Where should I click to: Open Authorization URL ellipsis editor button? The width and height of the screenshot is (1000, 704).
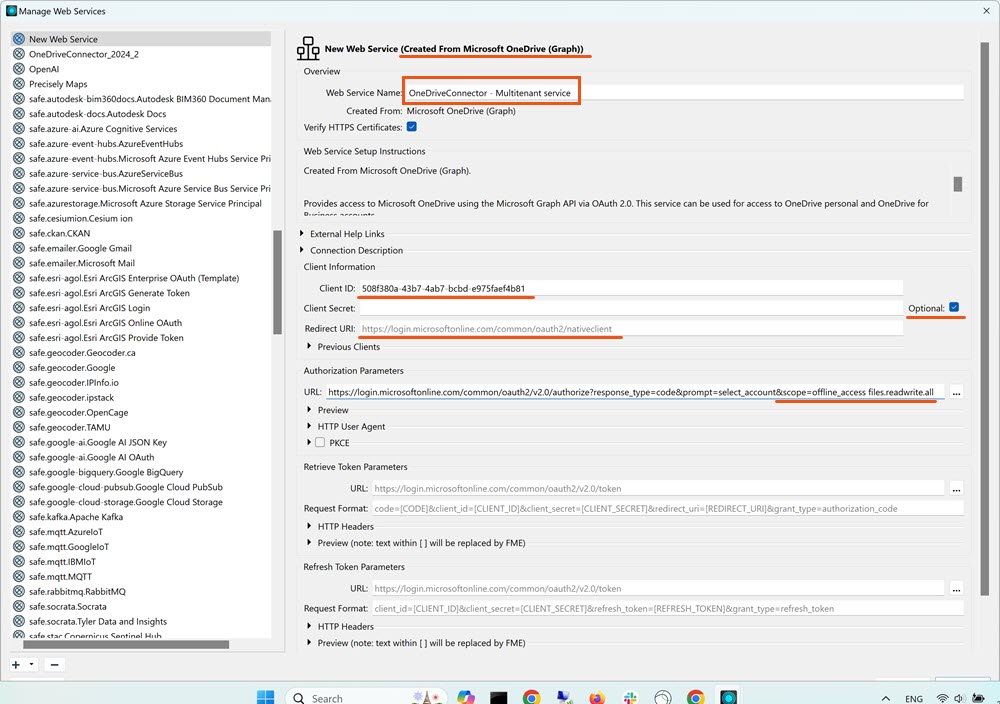coord(956,393)
